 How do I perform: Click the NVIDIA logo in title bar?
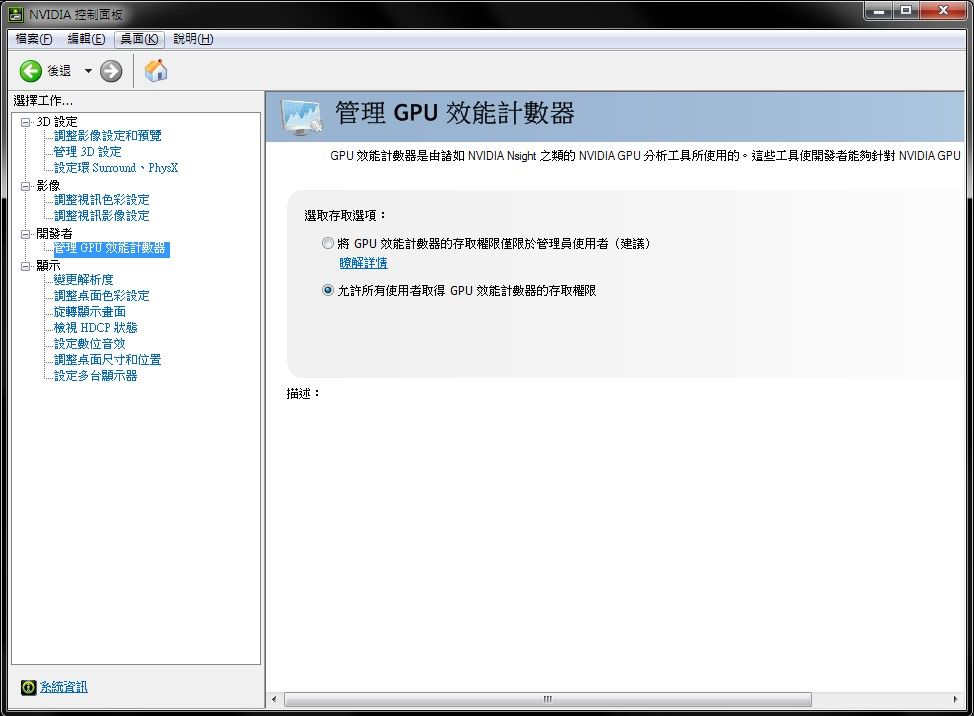pos(15,14)
